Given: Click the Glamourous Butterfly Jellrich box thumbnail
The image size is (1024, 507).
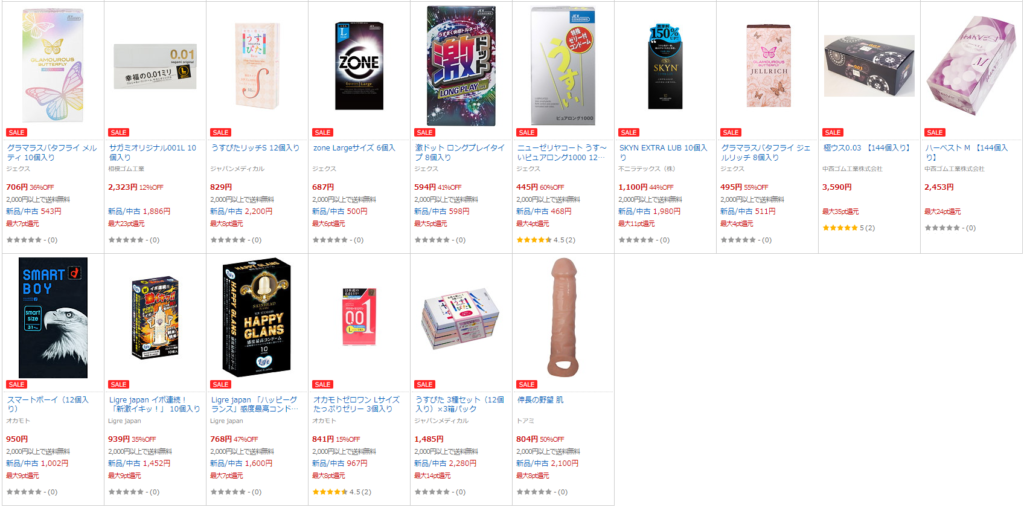Looking at the screenshot, I should pos(767,65).
